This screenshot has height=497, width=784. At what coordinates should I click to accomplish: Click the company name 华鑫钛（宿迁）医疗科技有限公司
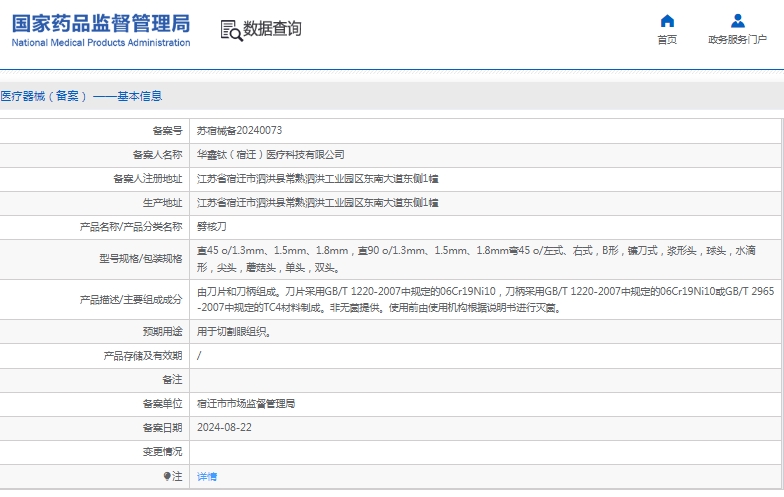[270, 154]
